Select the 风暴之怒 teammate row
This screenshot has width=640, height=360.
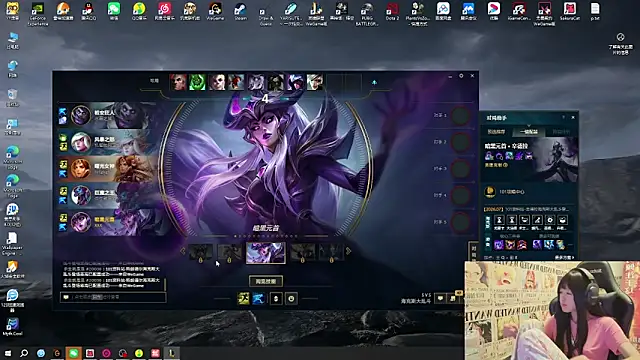[108, 142]
